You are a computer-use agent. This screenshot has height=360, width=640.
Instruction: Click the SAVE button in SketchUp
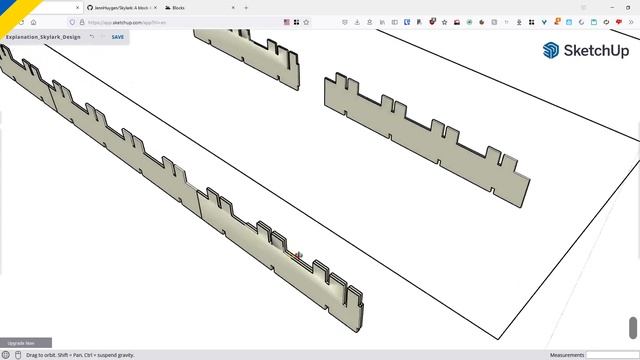(118, 37)
